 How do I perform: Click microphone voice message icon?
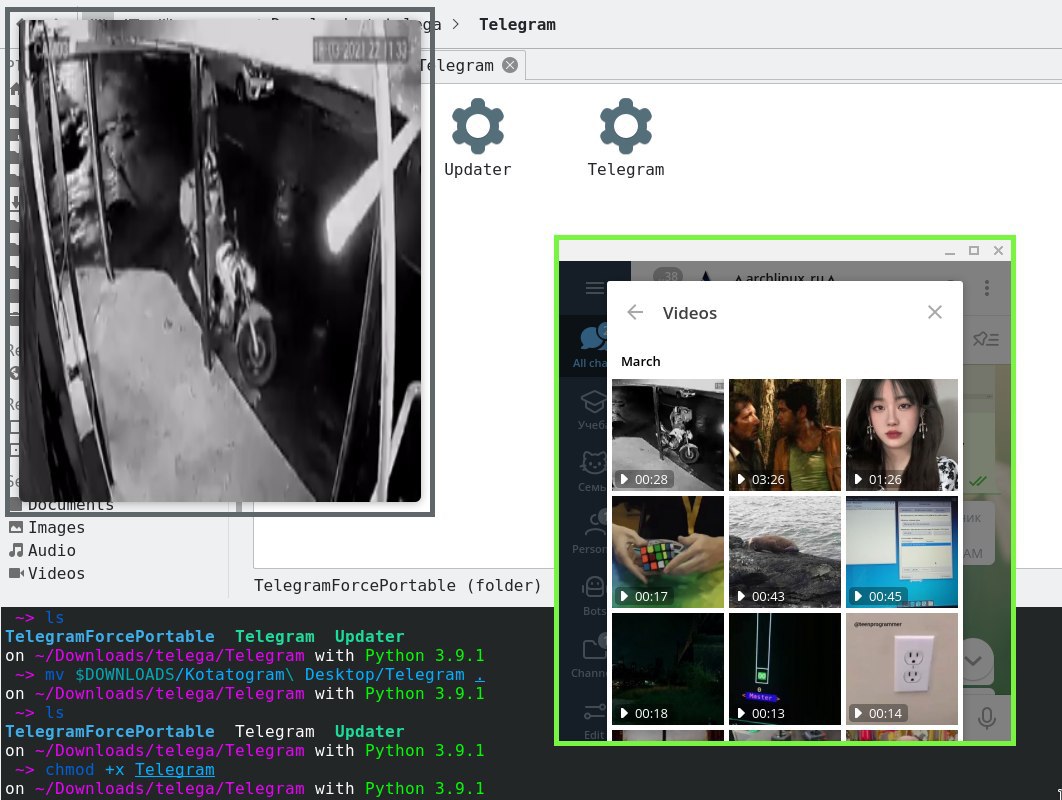(x=987, y=718)
